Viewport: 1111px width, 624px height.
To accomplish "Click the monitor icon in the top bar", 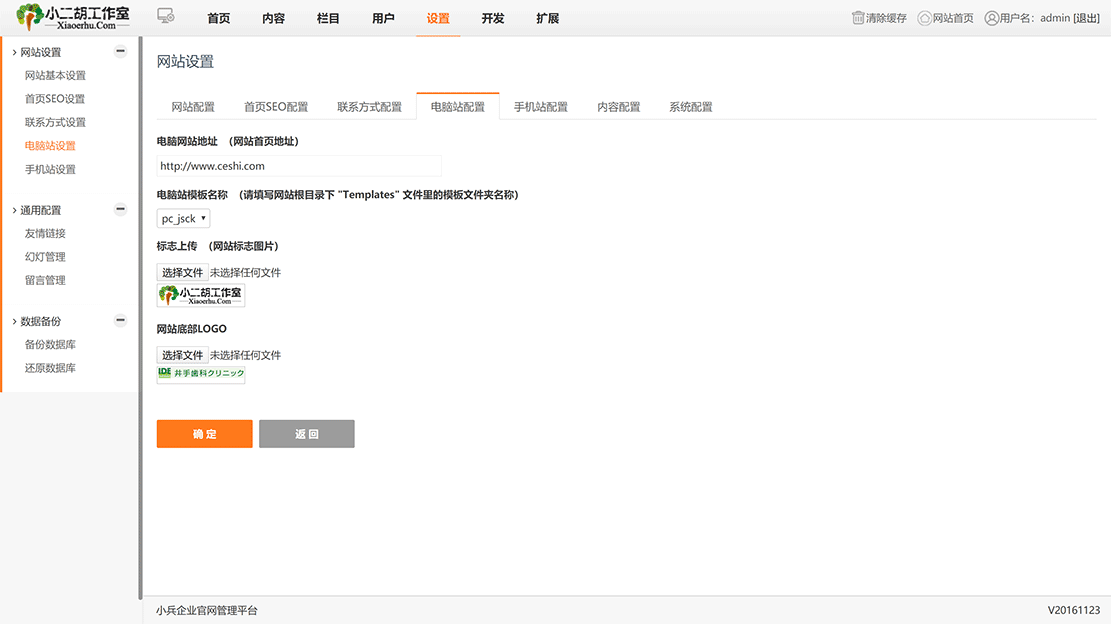I will pyautogui.click(x=165, y=15).
